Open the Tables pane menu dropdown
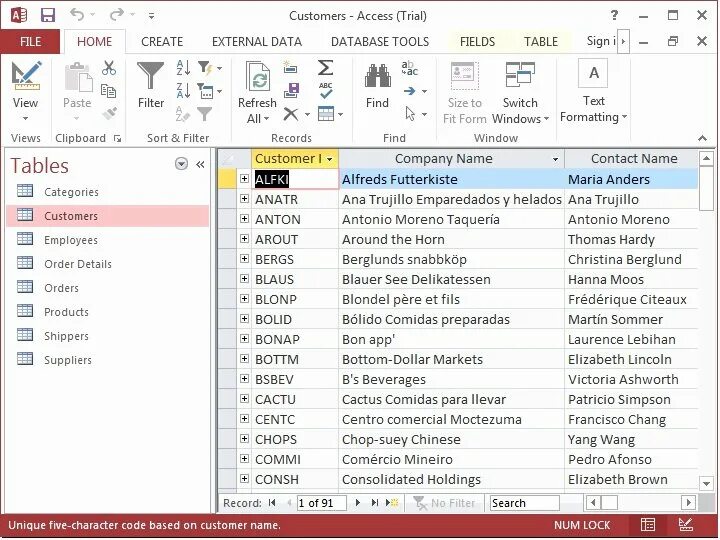The width and height of the screenshot is (720, 540). (181, 164)
